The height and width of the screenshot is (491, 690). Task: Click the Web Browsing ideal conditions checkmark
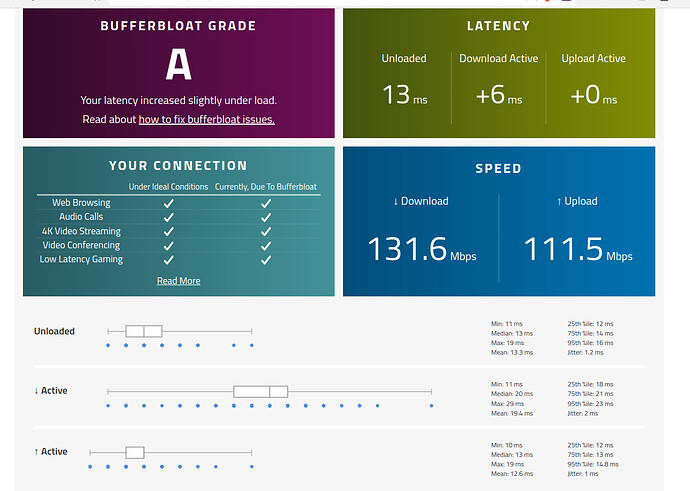[168, 203]
